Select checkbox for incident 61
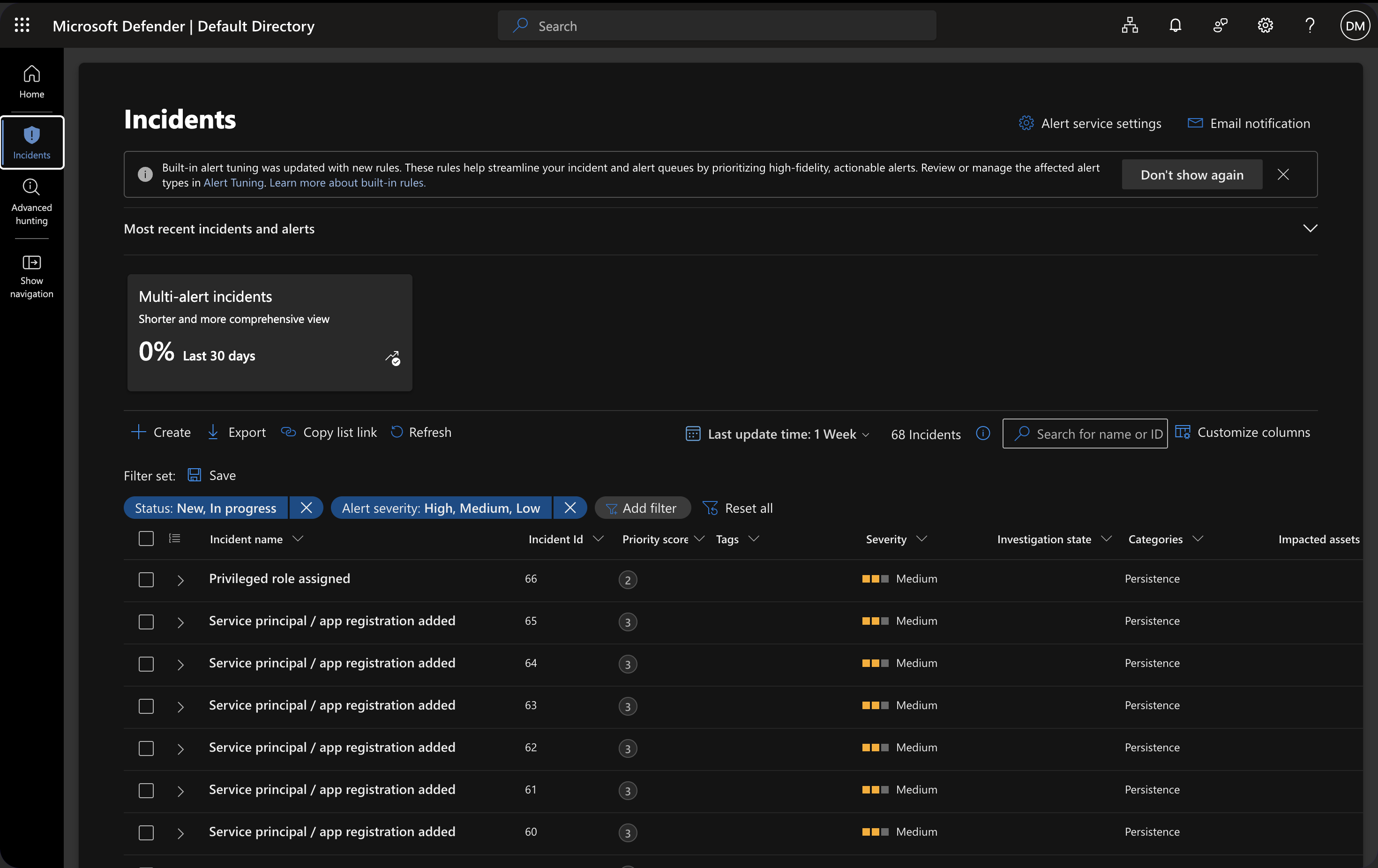This screenshot has height=868, width=1378. (146, 791)
